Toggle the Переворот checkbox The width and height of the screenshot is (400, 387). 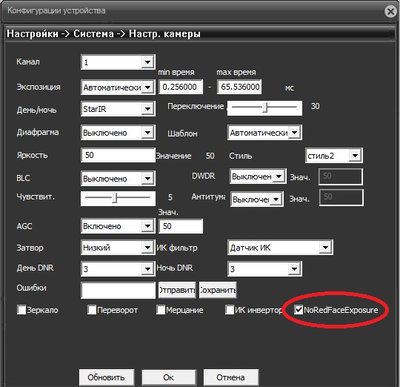point(92,310)
